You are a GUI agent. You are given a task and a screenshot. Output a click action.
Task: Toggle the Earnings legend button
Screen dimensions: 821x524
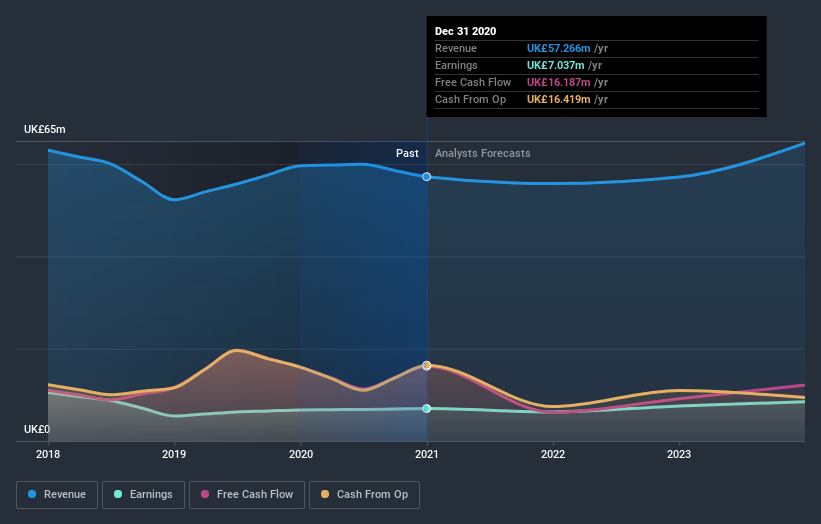pyautogui.click(x=143, y=495)
